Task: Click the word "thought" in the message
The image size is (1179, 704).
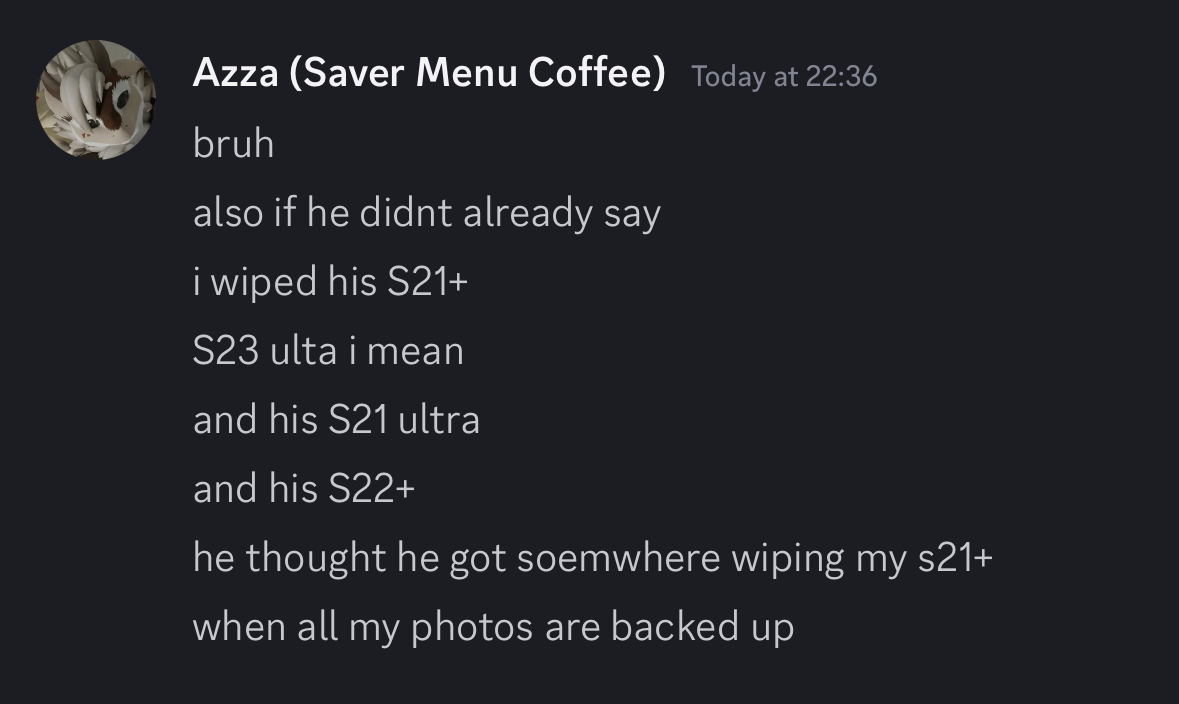Action: tap(316, 558)
